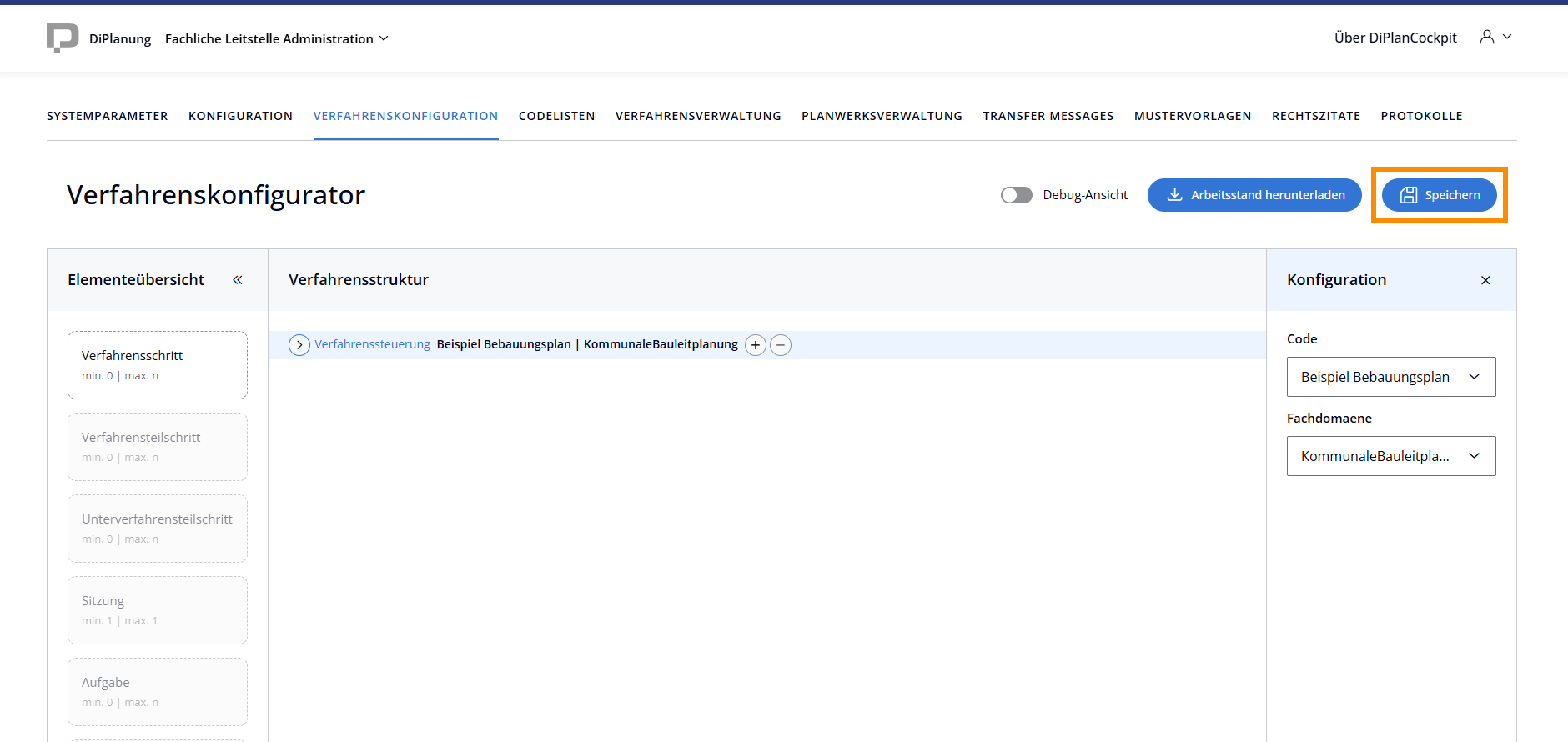Click the plus icon next to Verfahrenssteuerung
The image size is (1568, 742).
click(x=756, y=345)
